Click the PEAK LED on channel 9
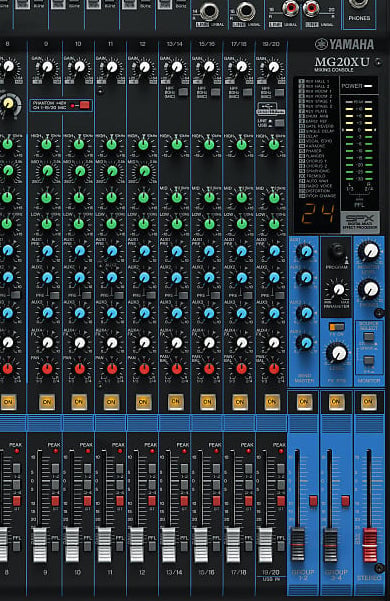 click(56, 451)
